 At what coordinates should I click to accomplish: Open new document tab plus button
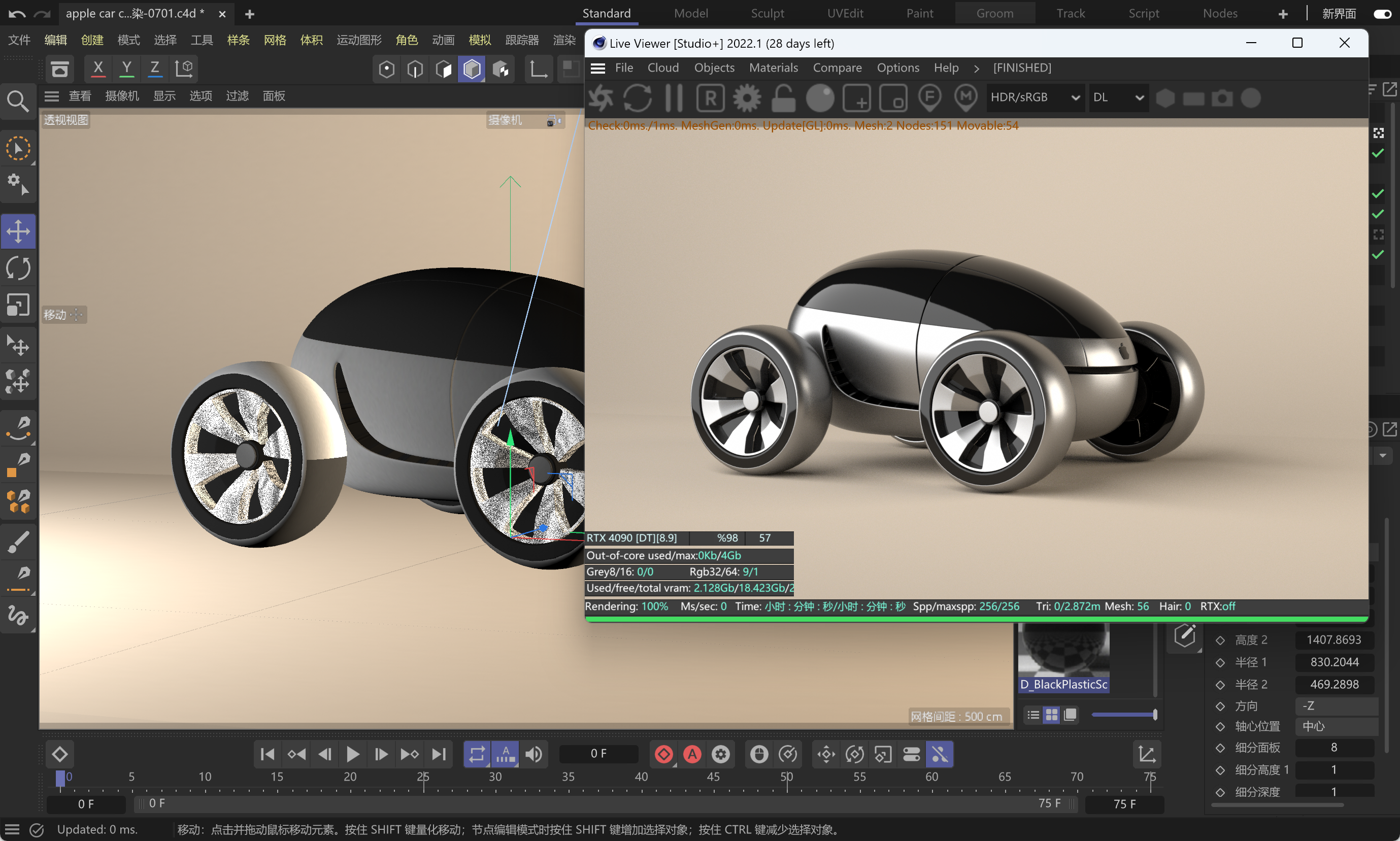[249, 14]
